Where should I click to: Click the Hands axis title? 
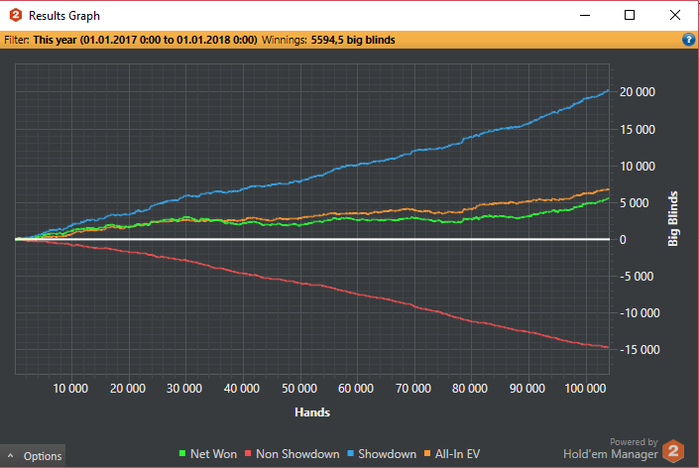point(312,412)
